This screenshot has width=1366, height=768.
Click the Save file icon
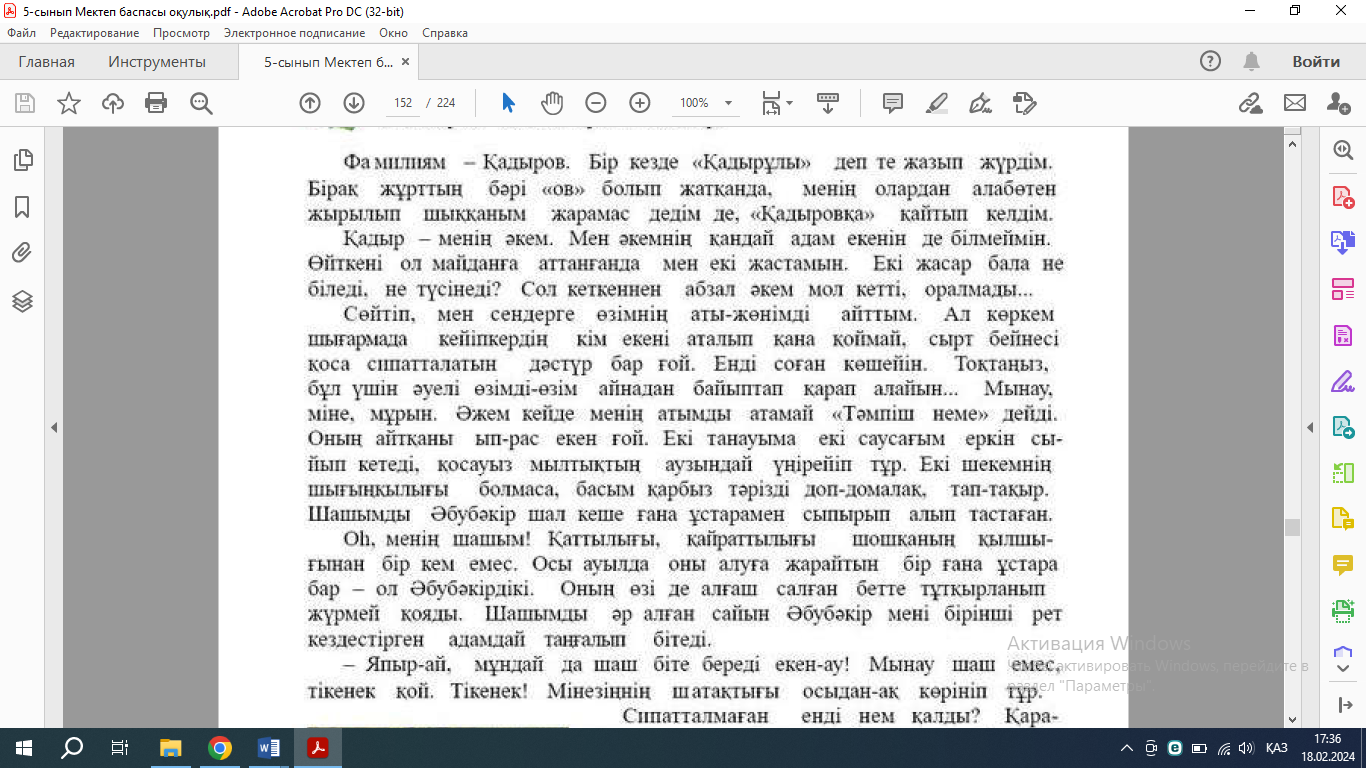[24, 103]
